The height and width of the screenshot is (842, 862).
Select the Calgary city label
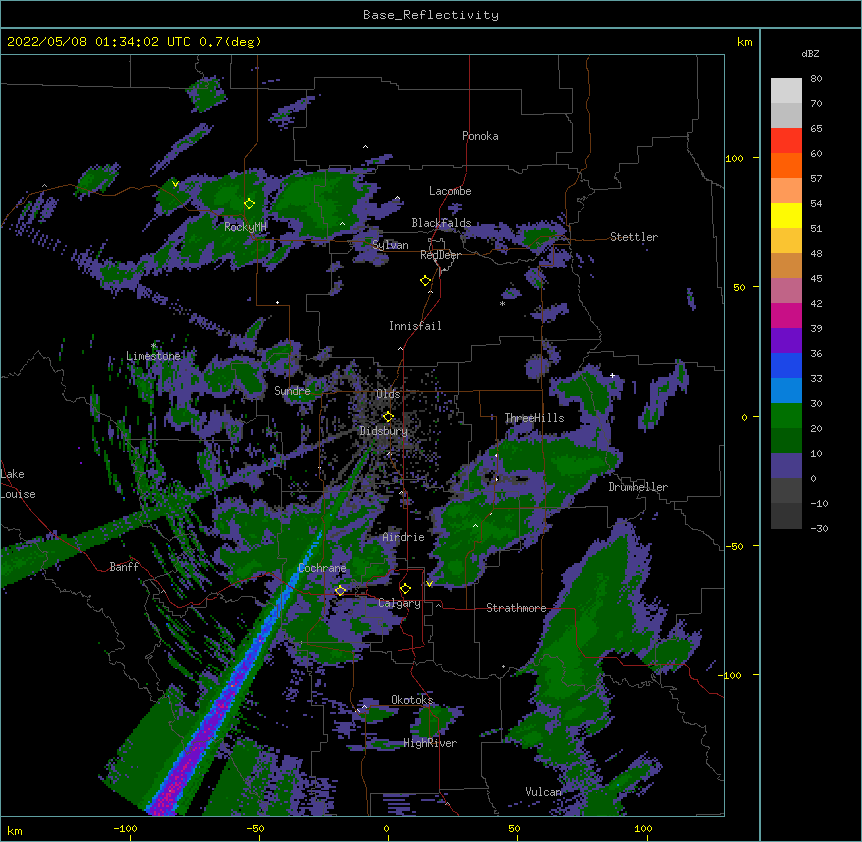tap(399, 603)
